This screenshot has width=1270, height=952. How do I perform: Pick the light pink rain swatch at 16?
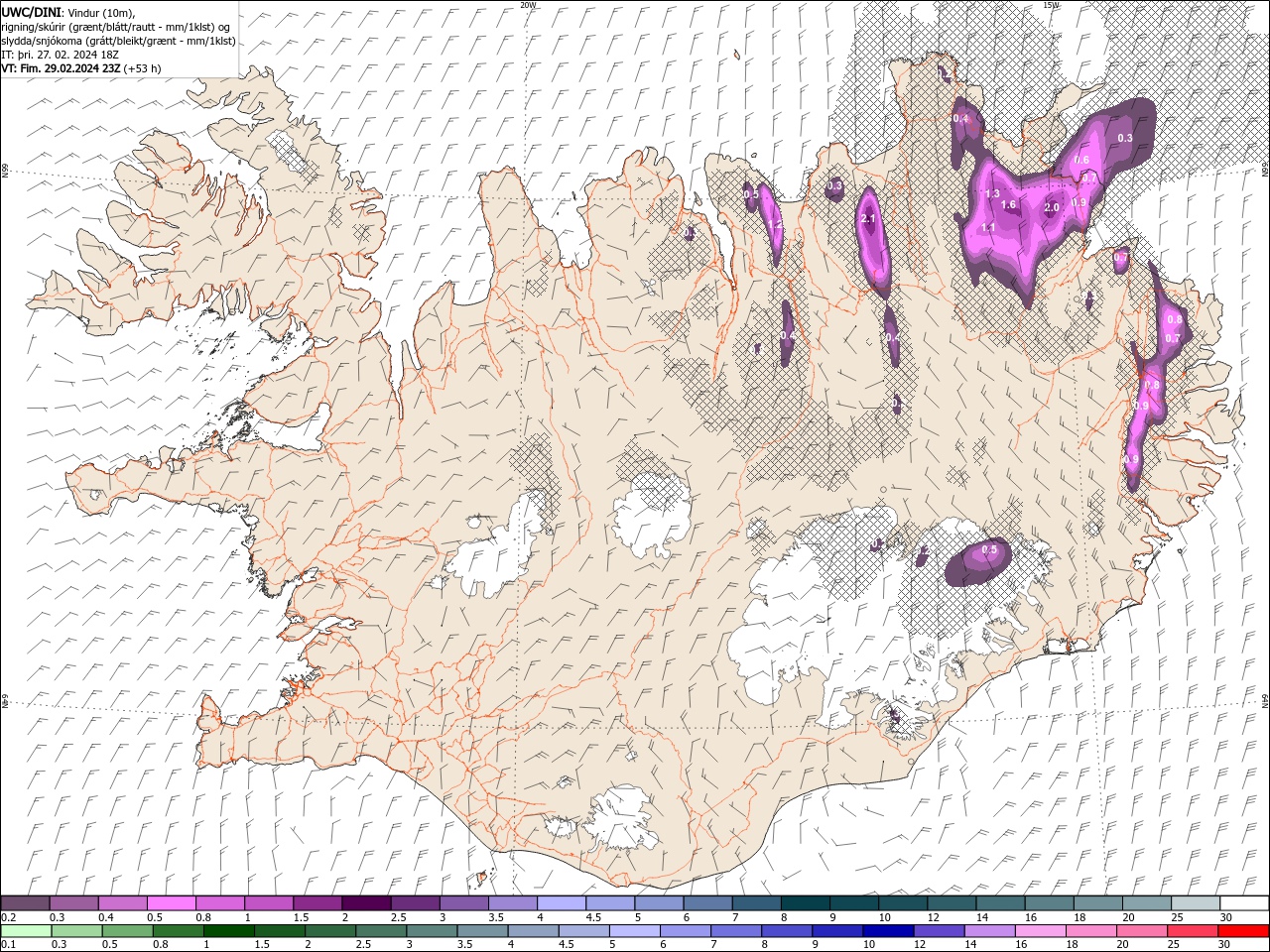1041,931
